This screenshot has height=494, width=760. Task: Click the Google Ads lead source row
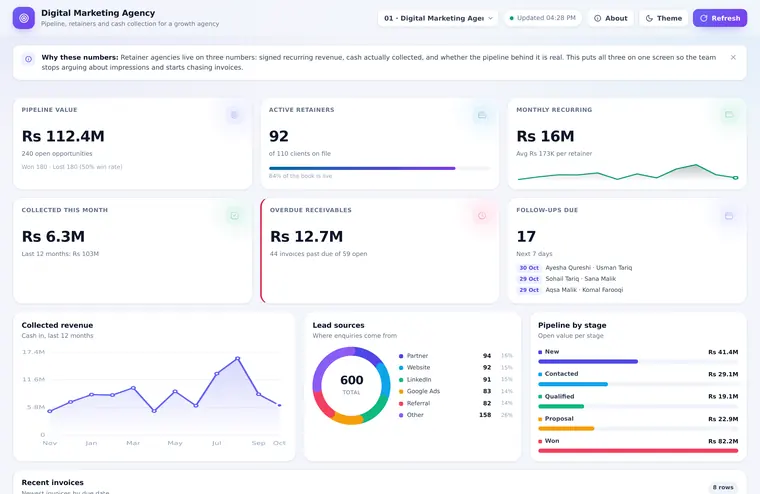(456, 391)
